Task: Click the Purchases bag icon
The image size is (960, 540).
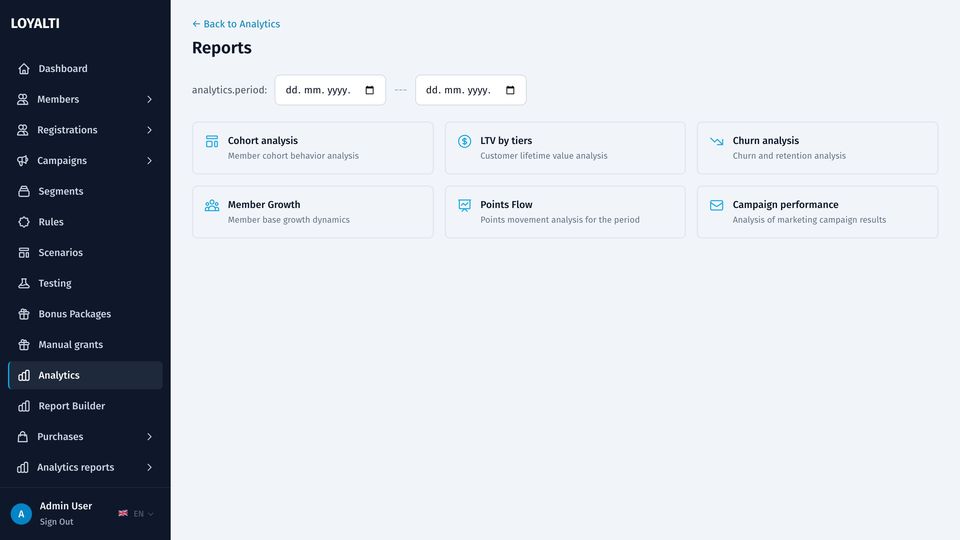Action: point(23,437)
